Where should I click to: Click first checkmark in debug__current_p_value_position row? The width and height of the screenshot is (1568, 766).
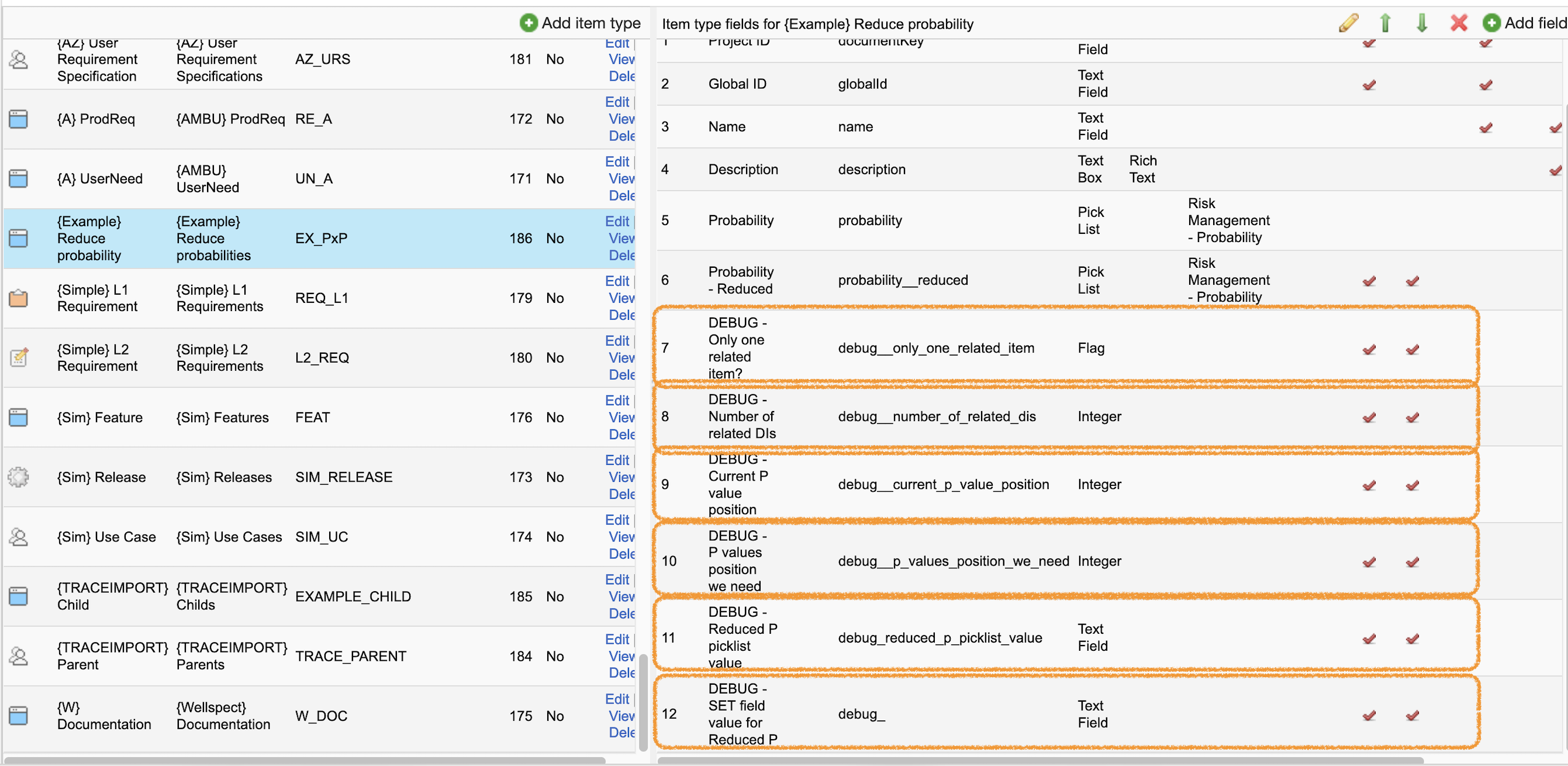click(1370, 485)
